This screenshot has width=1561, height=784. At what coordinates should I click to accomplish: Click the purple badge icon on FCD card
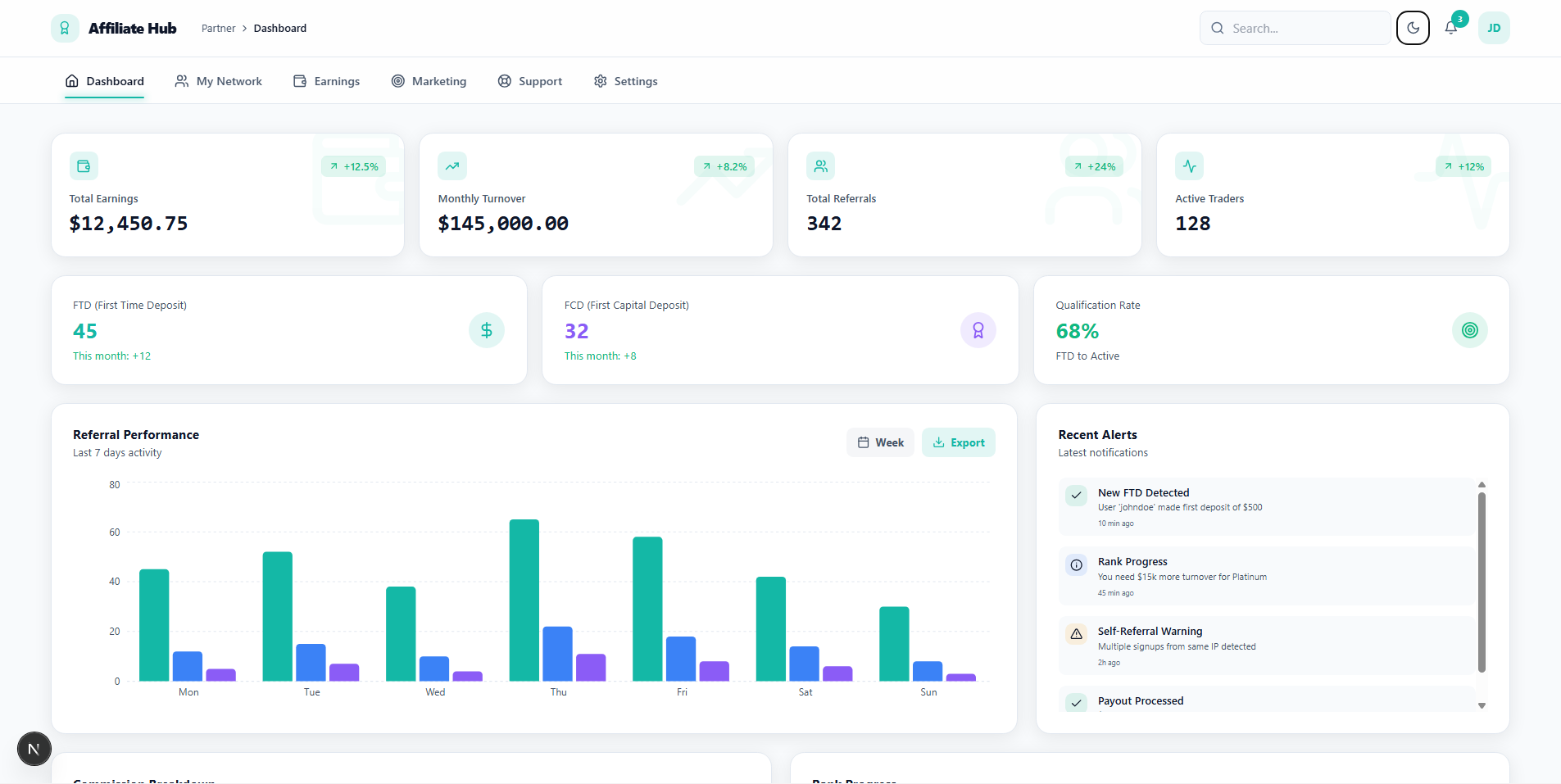978,330
